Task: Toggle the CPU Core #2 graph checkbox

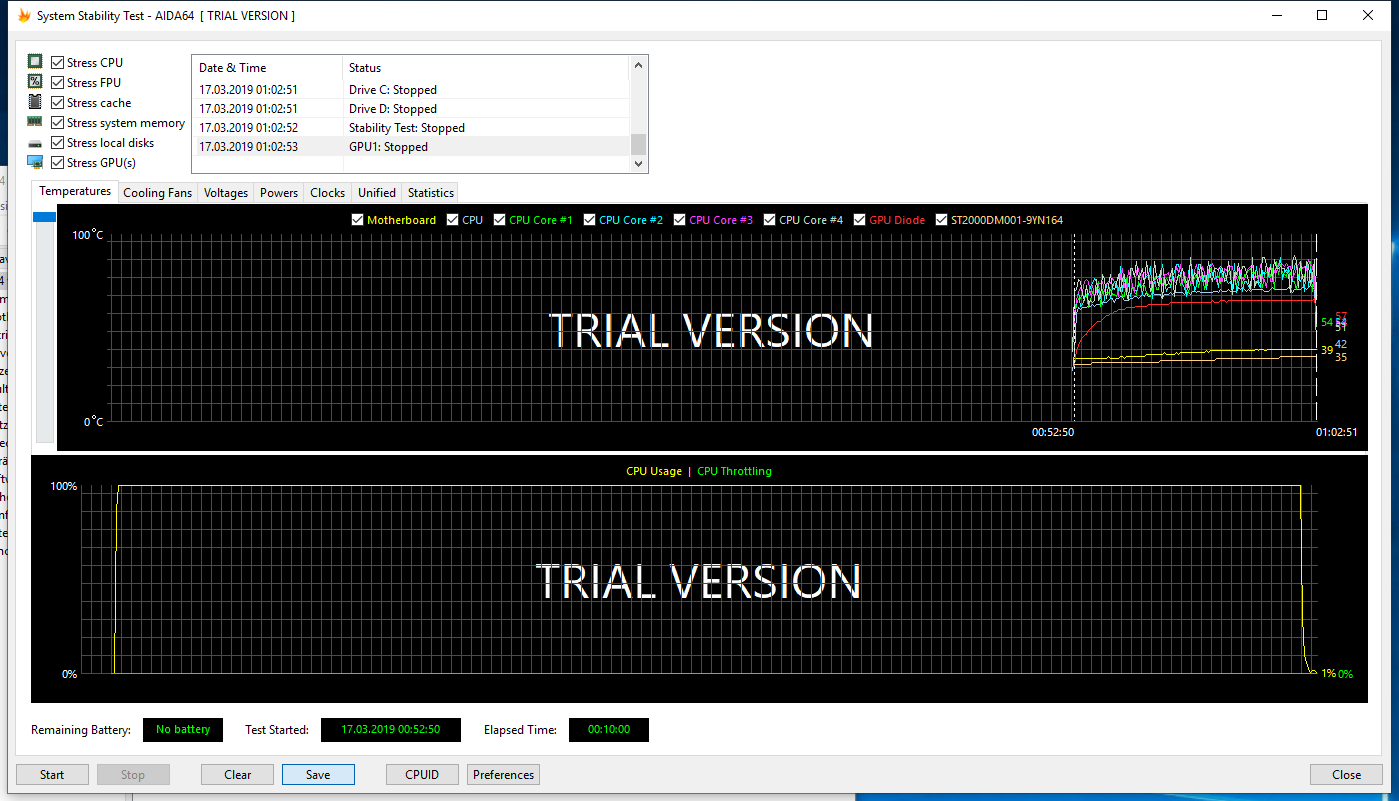Action: pos(590,220)
